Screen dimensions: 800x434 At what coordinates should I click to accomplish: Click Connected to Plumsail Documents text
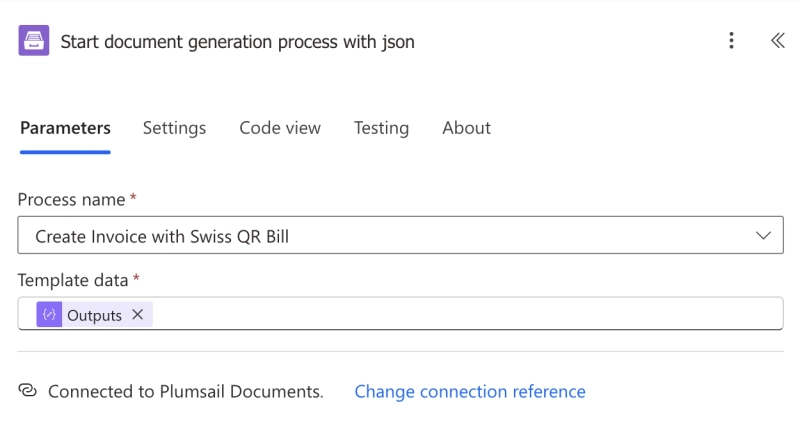pos(186,391)
